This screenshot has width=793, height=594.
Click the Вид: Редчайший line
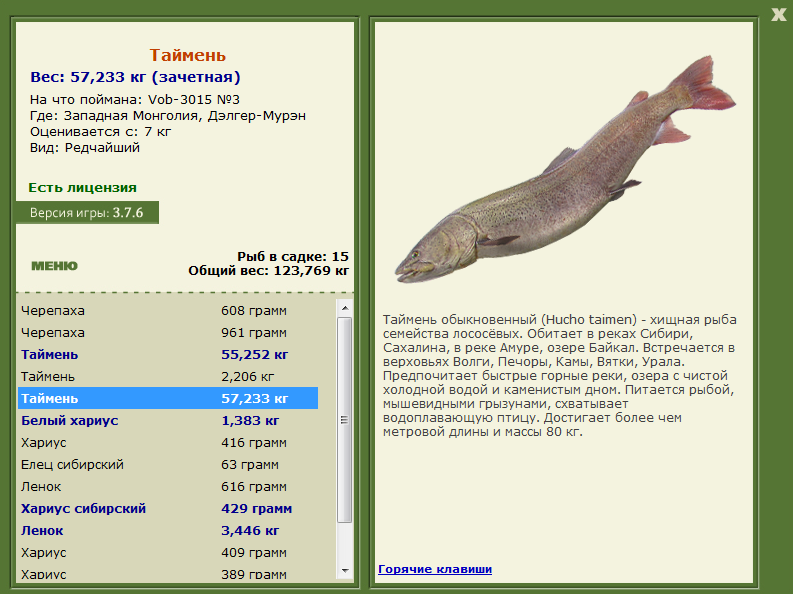(85, 148)
